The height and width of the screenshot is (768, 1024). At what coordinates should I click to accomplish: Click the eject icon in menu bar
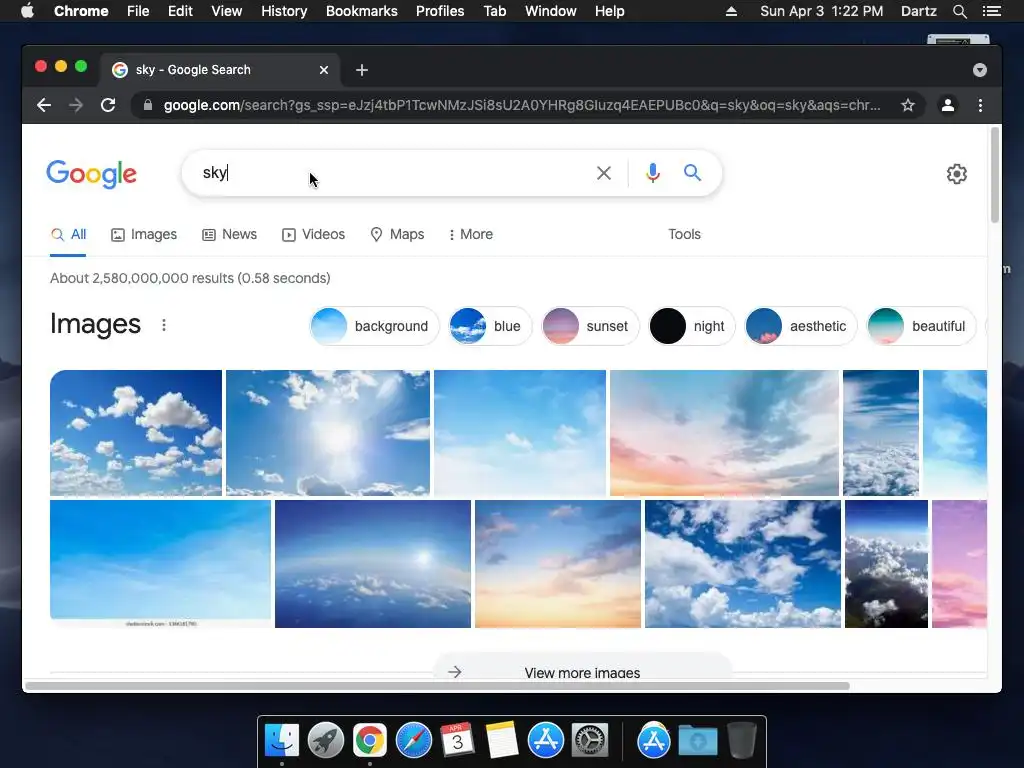point(731,11)
